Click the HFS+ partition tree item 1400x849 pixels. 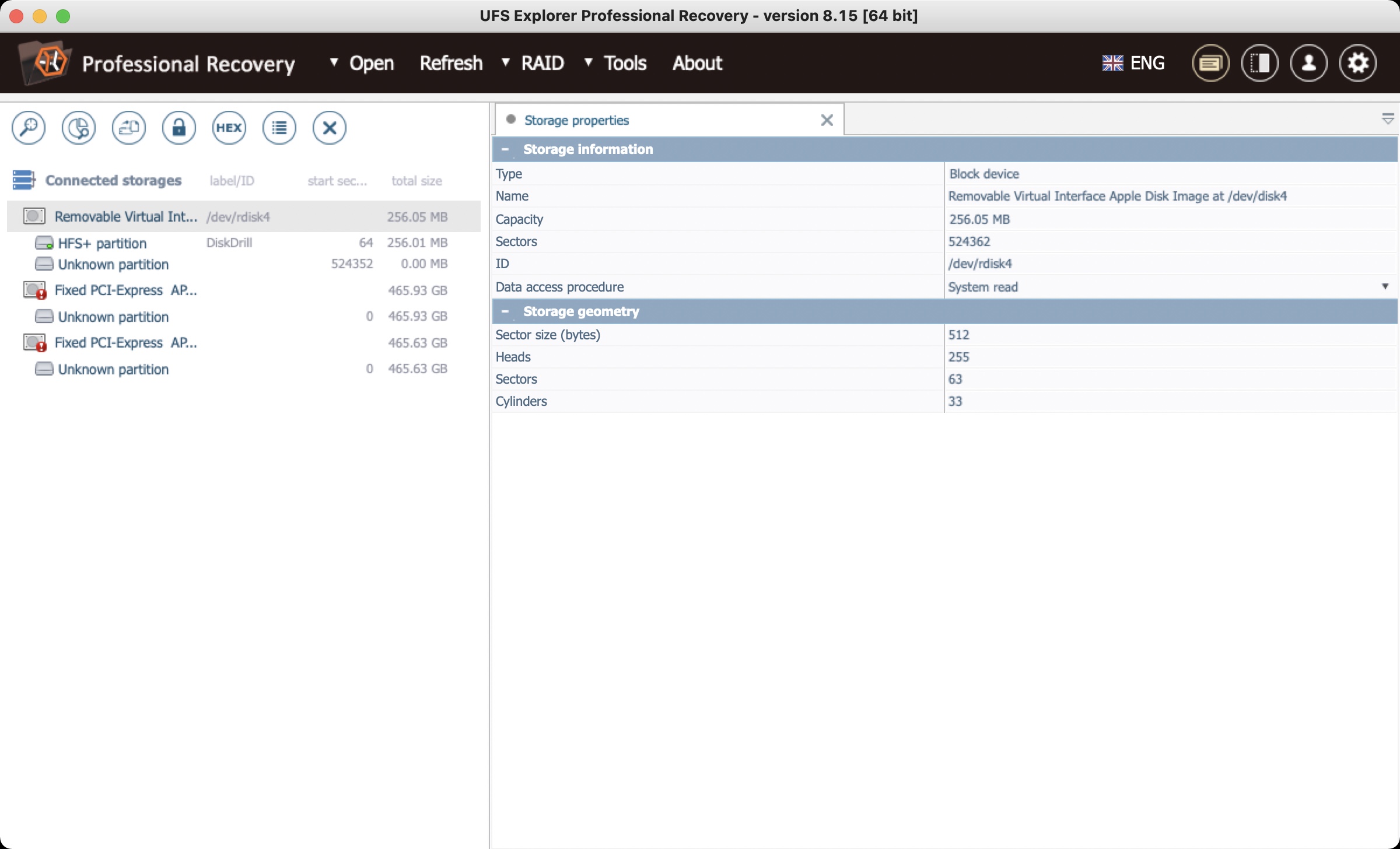[x=101, y=243]
